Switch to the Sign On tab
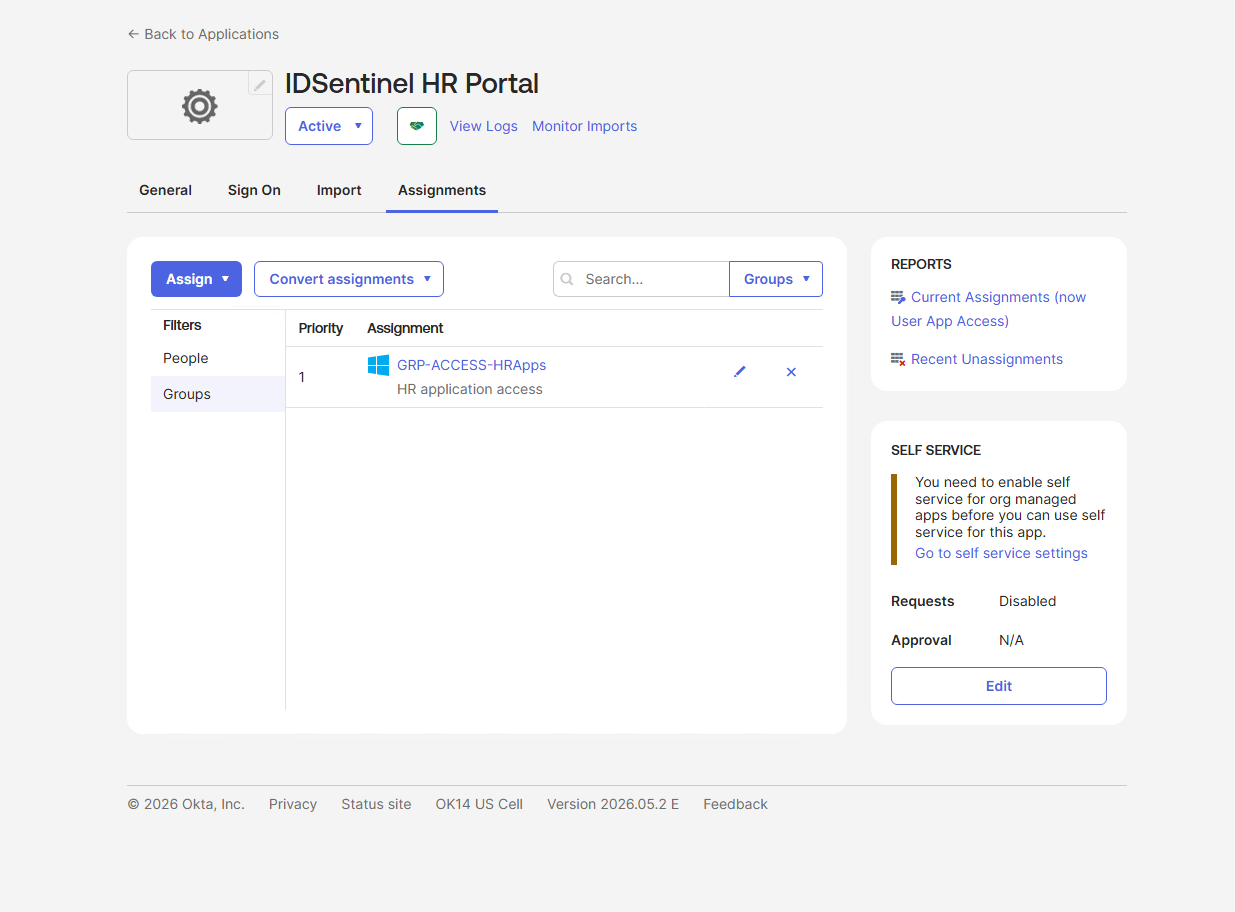The width and height of the screenshot is (1235, 912). (254, 190)
